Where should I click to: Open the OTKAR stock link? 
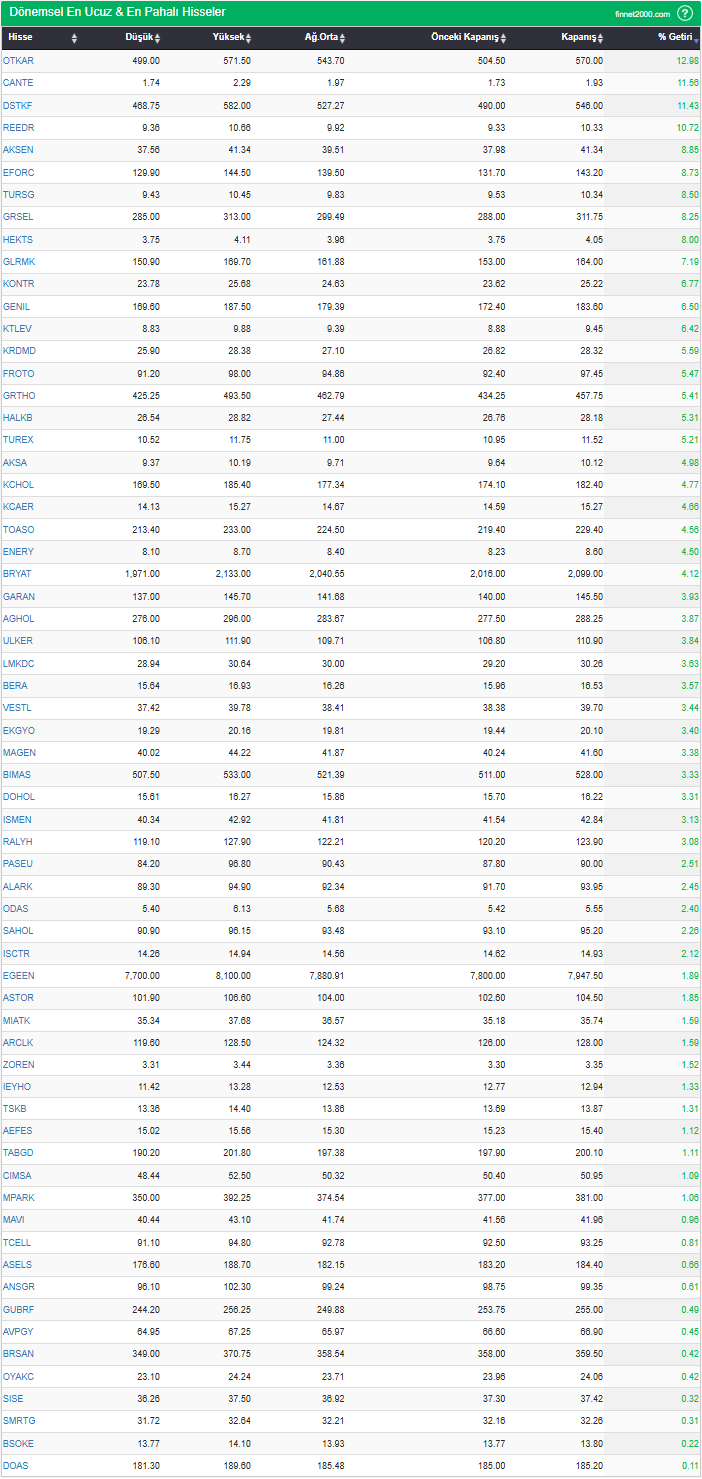click(x=18, y=61)
